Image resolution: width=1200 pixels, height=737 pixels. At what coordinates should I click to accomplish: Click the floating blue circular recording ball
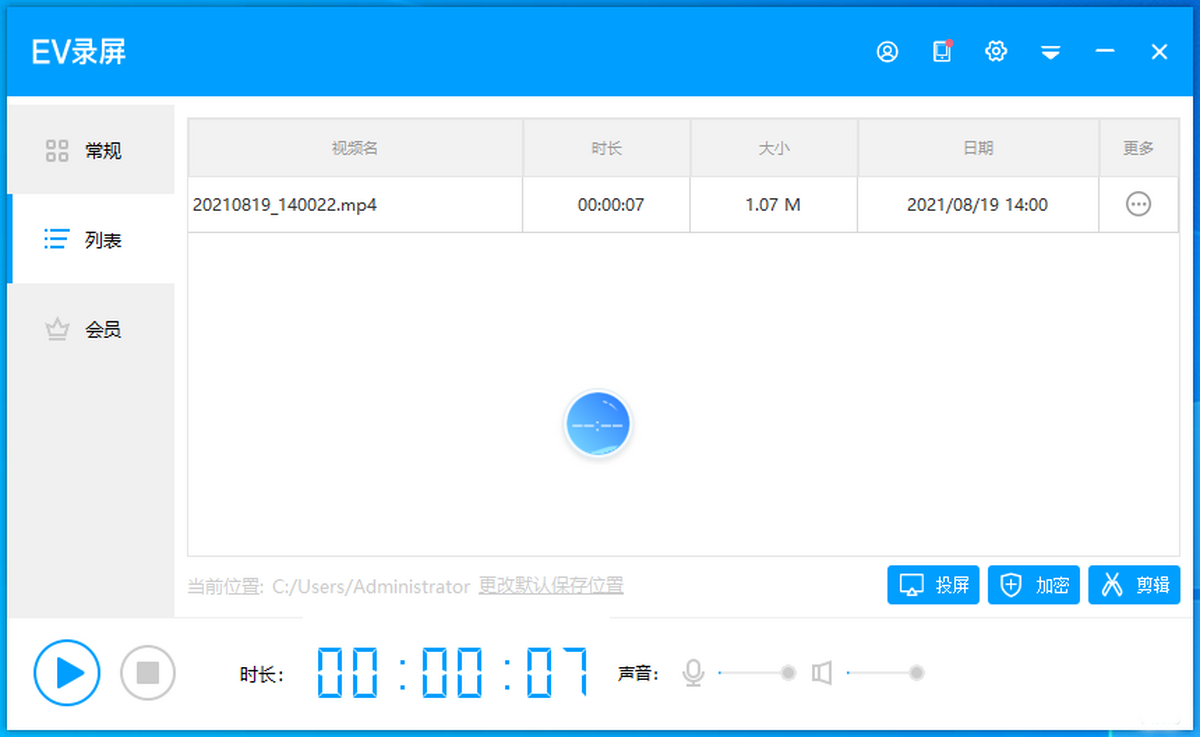(x=597, y=424)
